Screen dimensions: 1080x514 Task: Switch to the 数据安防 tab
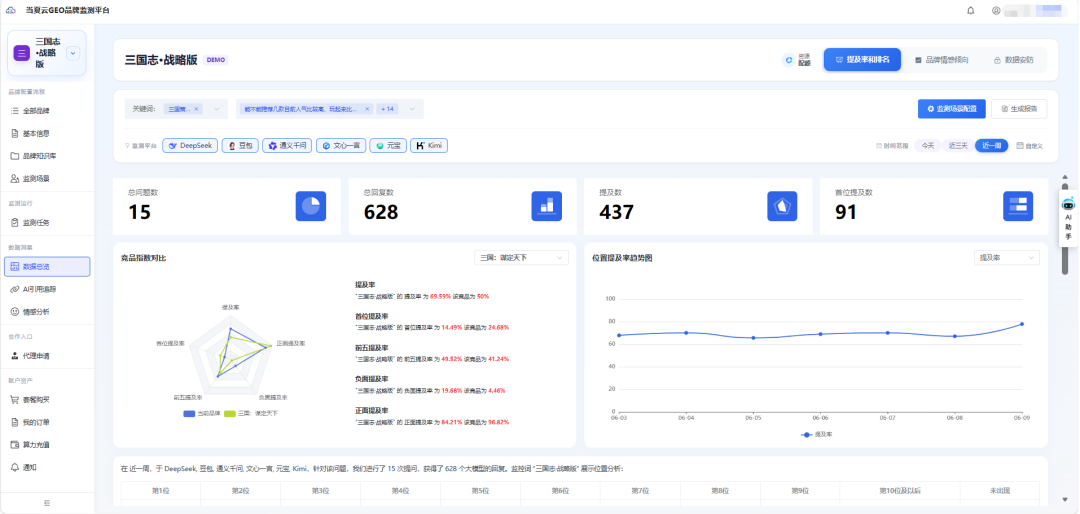click(x=1013, y=60)
